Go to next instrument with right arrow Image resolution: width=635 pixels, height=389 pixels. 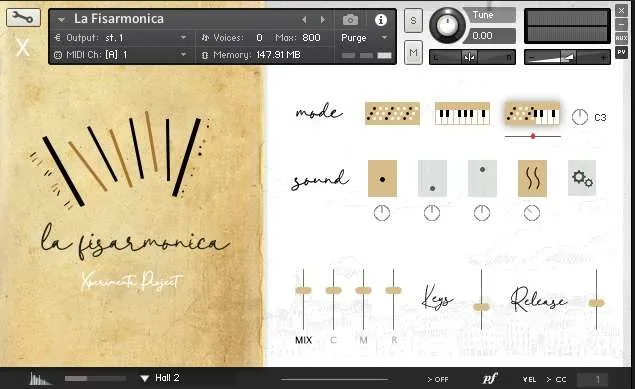[323, 19]
